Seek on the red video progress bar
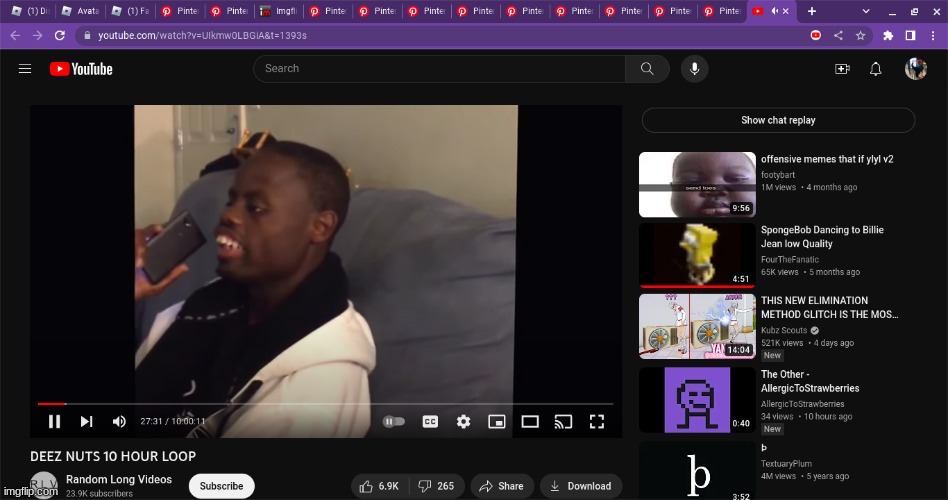Image resolution: width=948 pixels, height=500 pixels. 325,403
